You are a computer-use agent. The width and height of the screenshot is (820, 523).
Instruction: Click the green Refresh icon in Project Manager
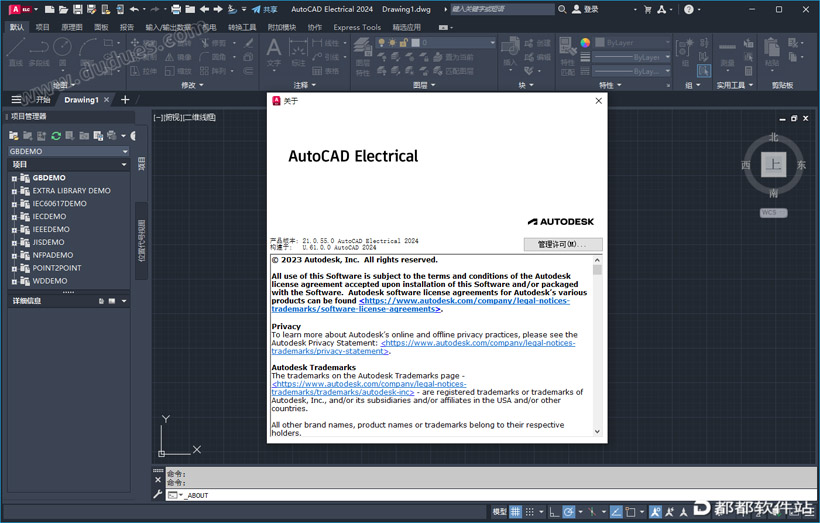56,136
